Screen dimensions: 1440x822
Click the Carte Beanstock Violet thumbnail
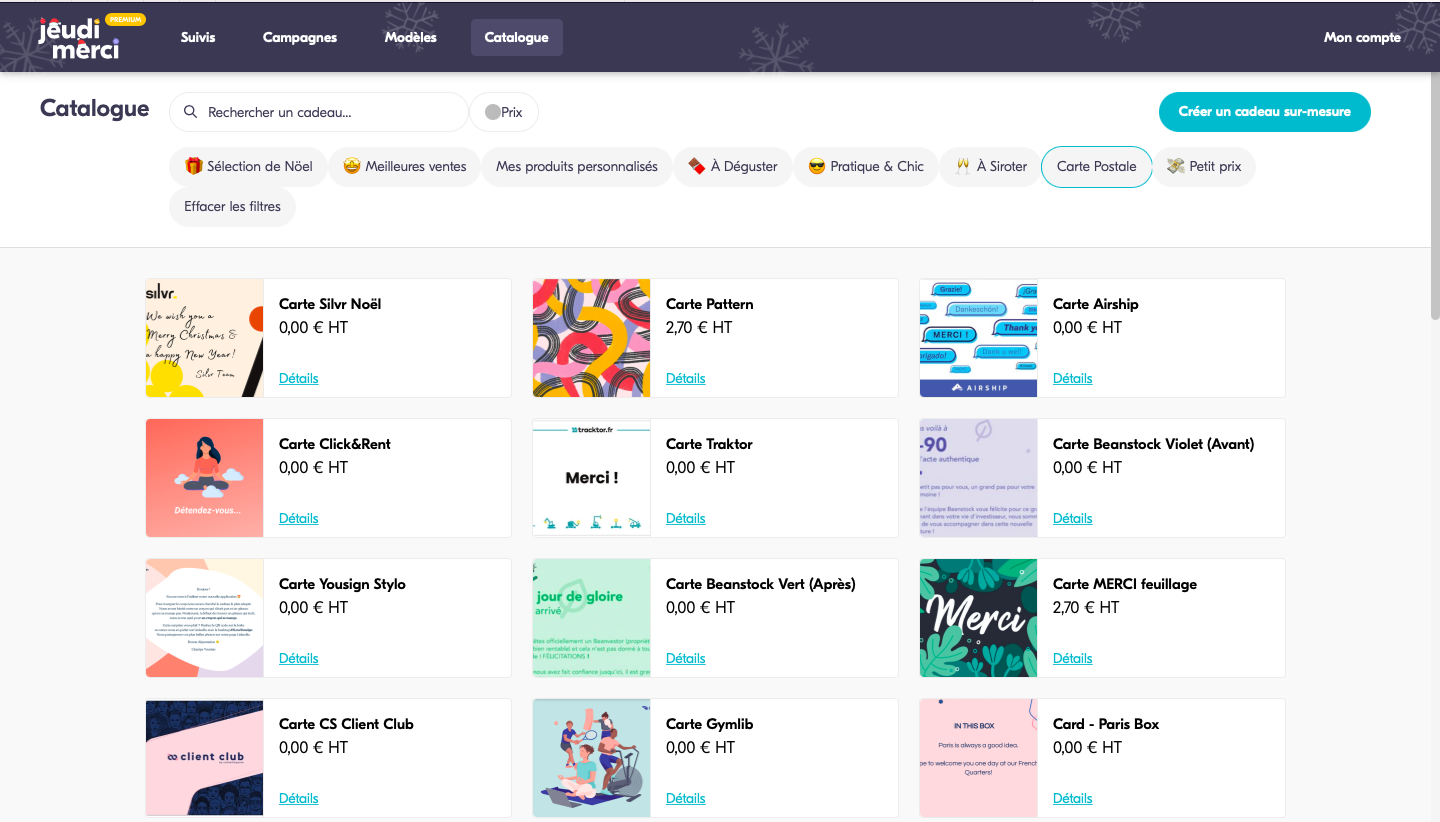tap(979, 478)
